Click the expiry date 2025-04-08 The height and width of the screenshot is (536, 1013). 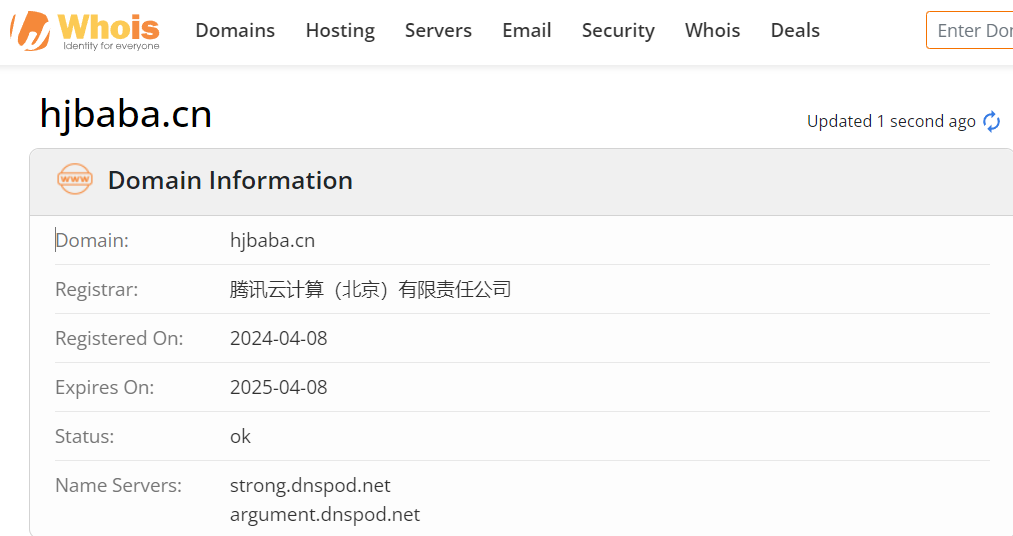[278, 387]
